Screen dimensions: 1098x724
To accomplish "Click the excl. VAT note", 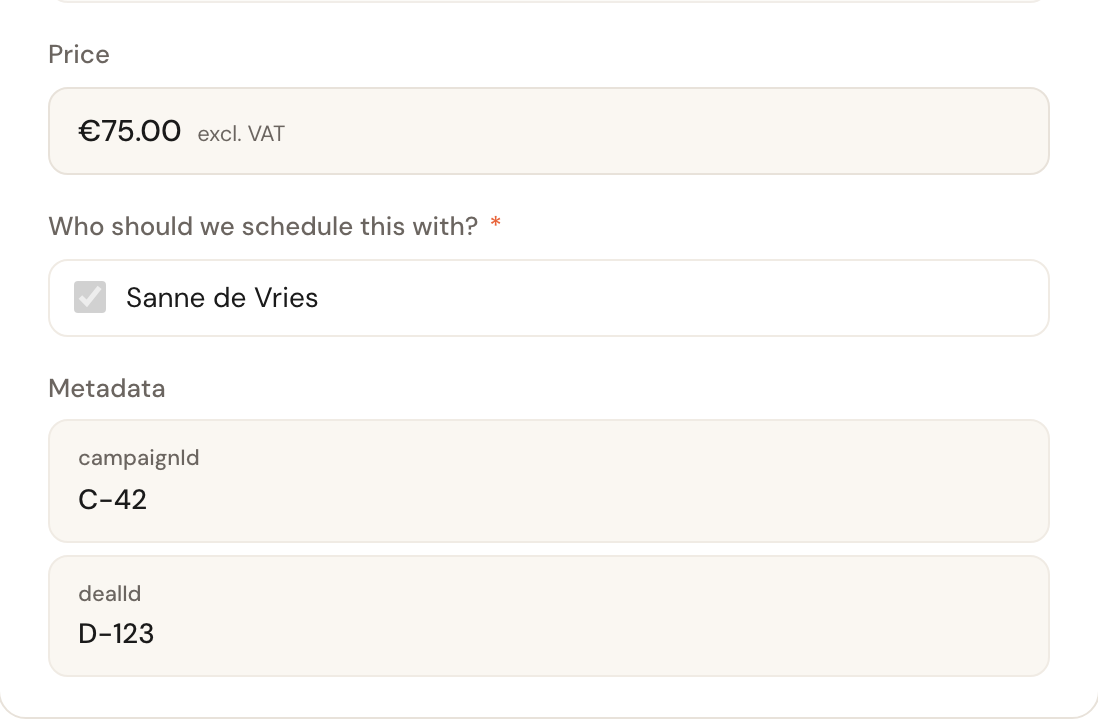I will pyautogui.click(x=241, y=134).
